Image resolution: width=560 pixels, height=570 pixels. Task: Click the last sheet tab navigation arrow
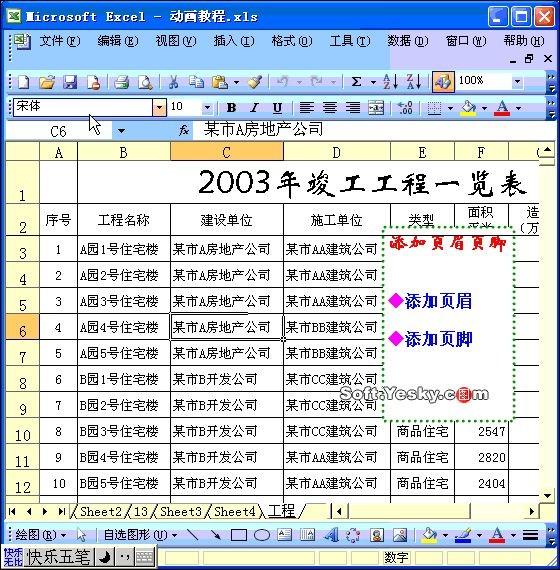(61, 511)
